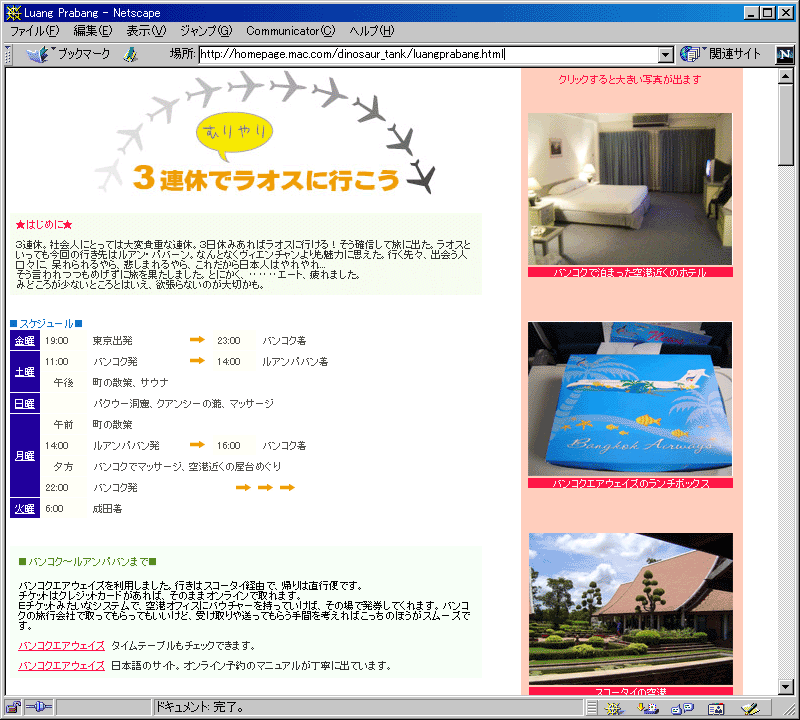800x720 pixels.
Task: Enlarge the Bangkok hotel room photo
Action: tap(630, 189)
